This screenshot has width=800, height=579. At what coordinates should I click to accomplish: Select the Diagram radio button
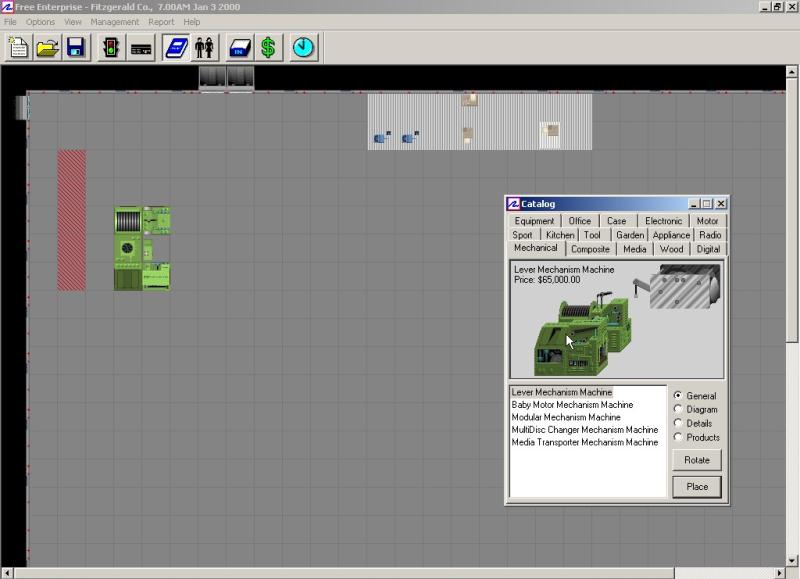pyautogui.click(x=679, y=410)
